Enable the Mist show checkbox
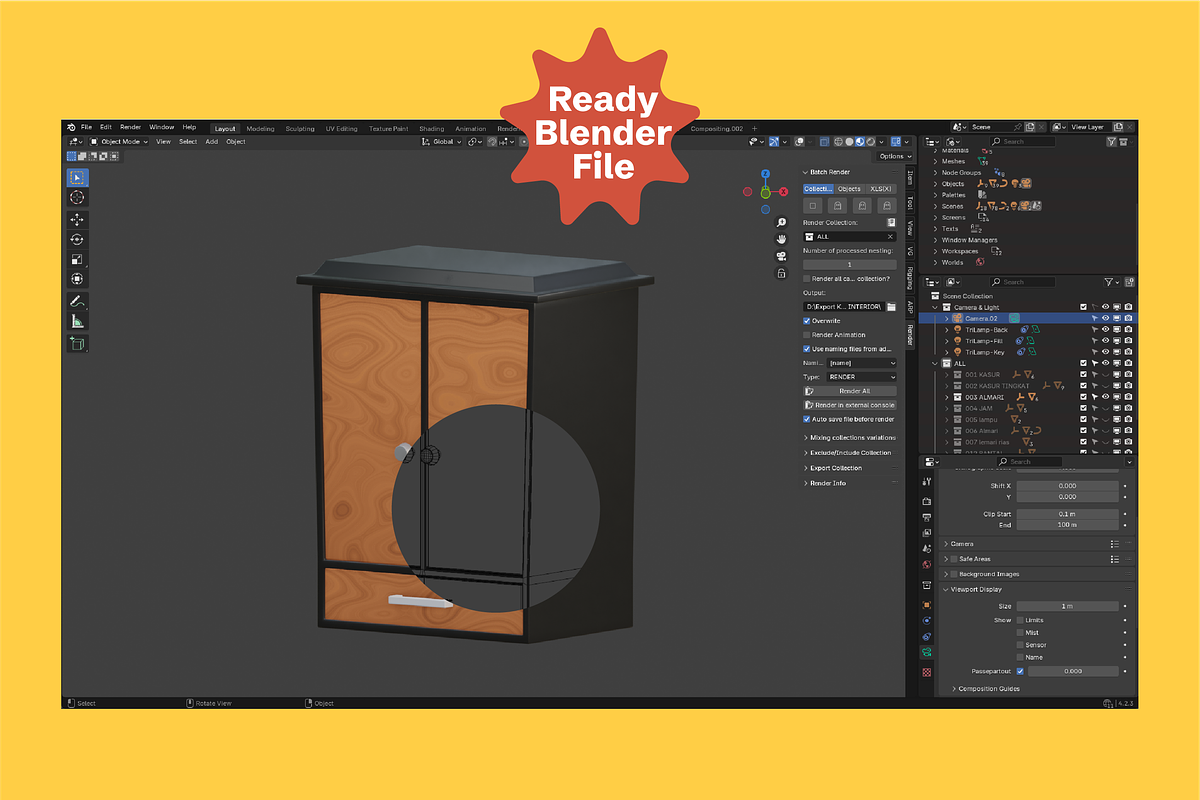The height and width of the screenshot is (800, 1200). (1020, 633)
